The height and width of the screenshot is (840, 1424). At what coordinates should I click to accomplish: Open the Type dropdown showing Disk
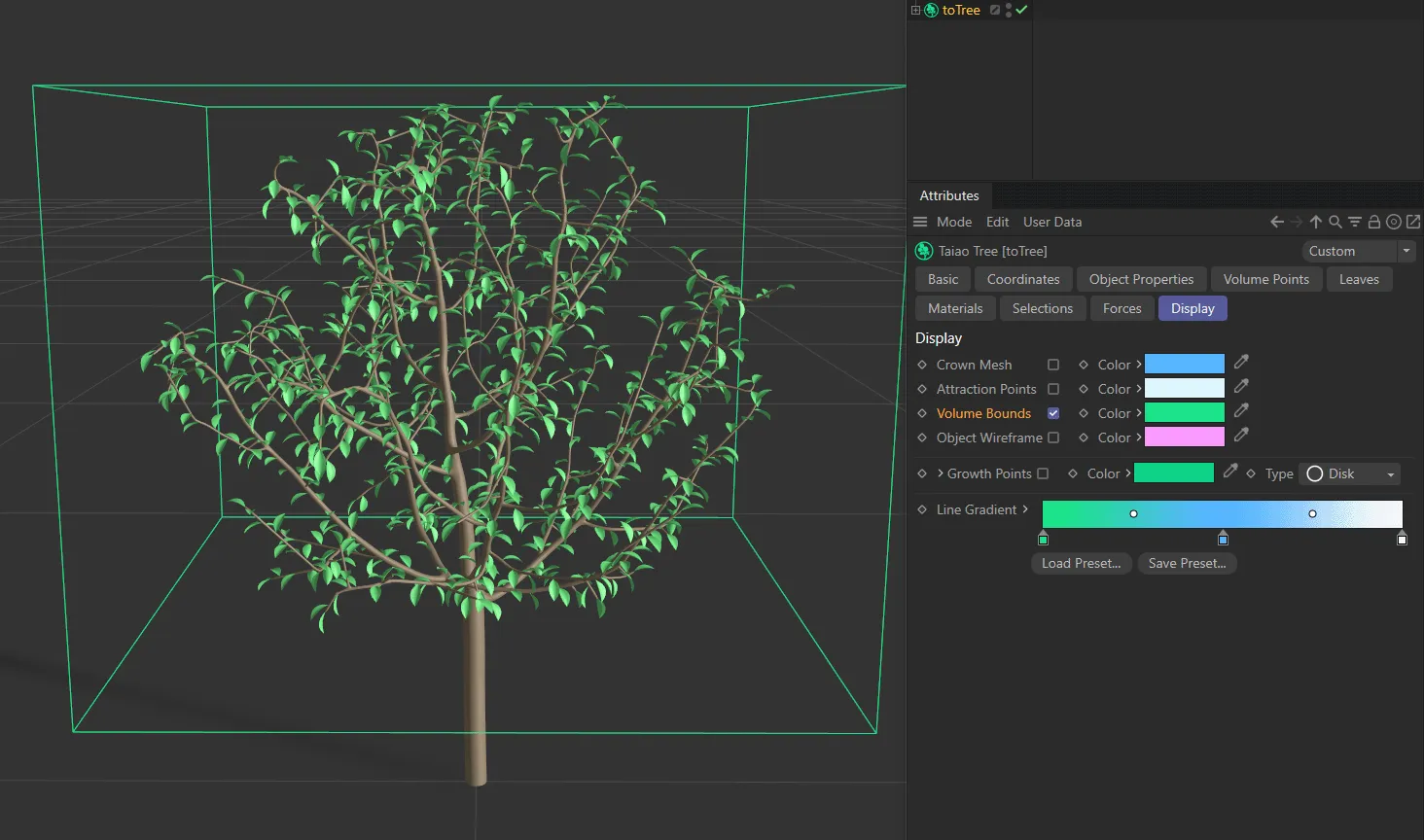click(x=1349, y=473)
